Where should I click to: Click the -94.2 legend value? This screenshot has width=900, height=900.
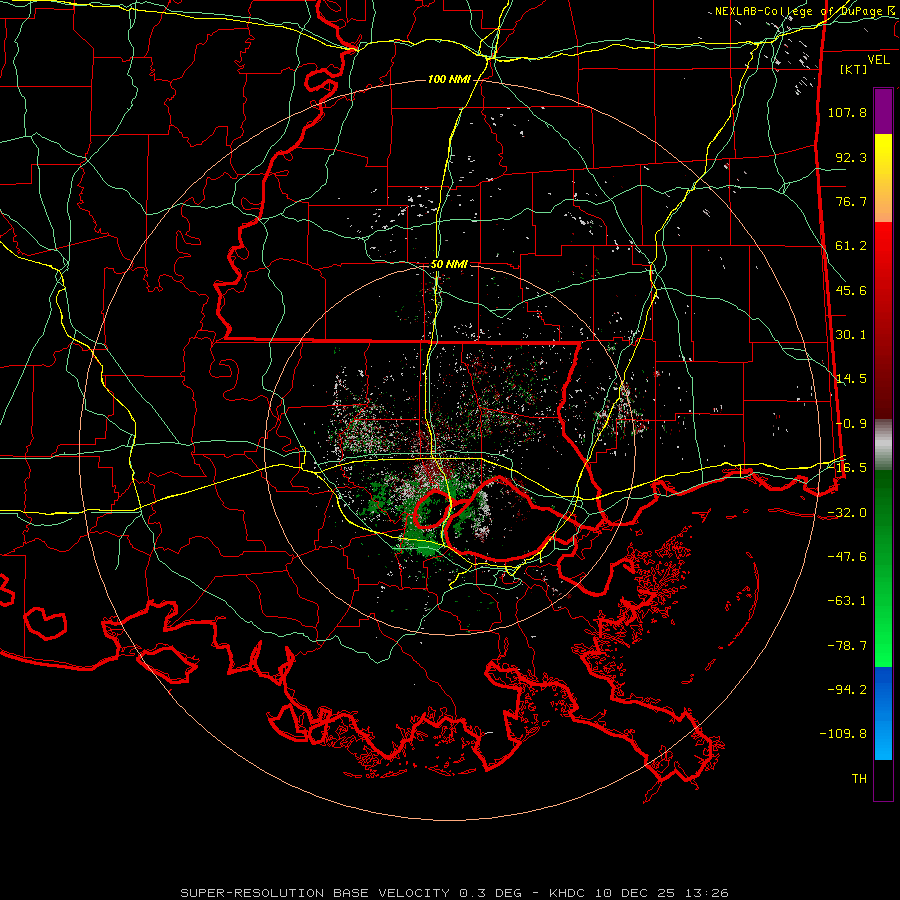pyautogui.click(x=847, y=690)
